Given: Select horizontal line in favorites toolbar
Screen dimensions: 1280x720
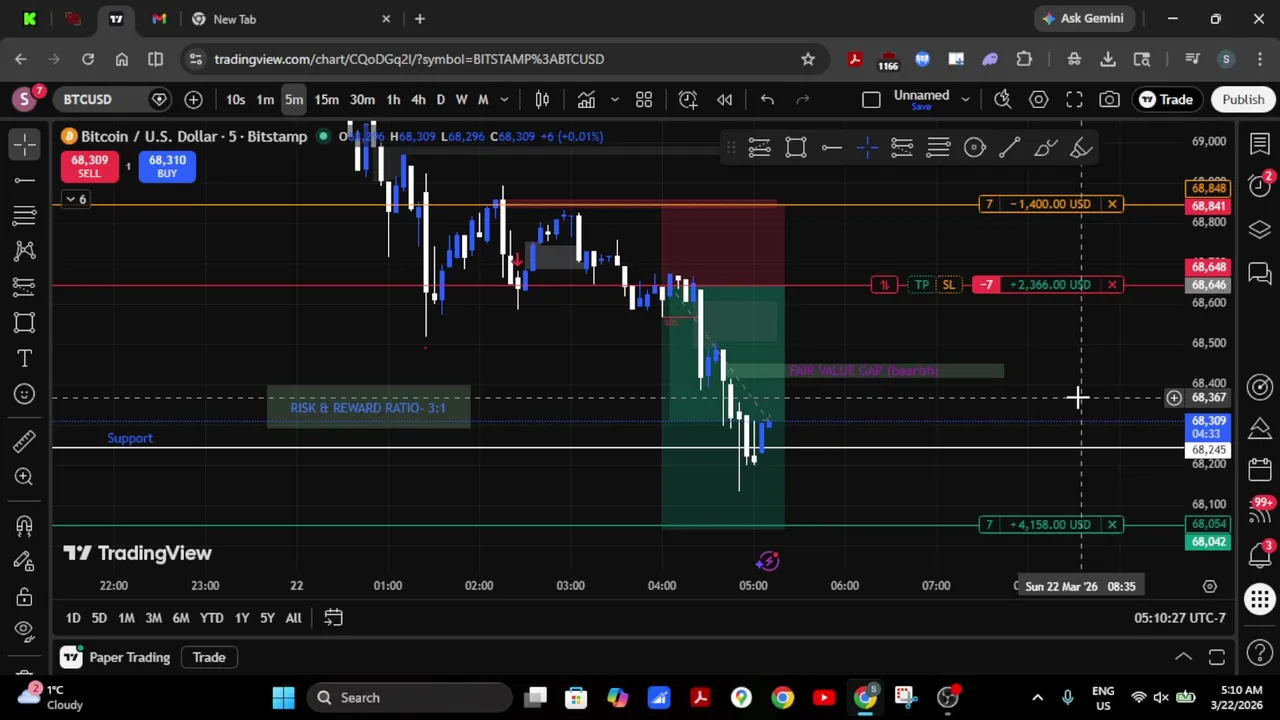Looking at the screenshot, I should click(831, 148).
